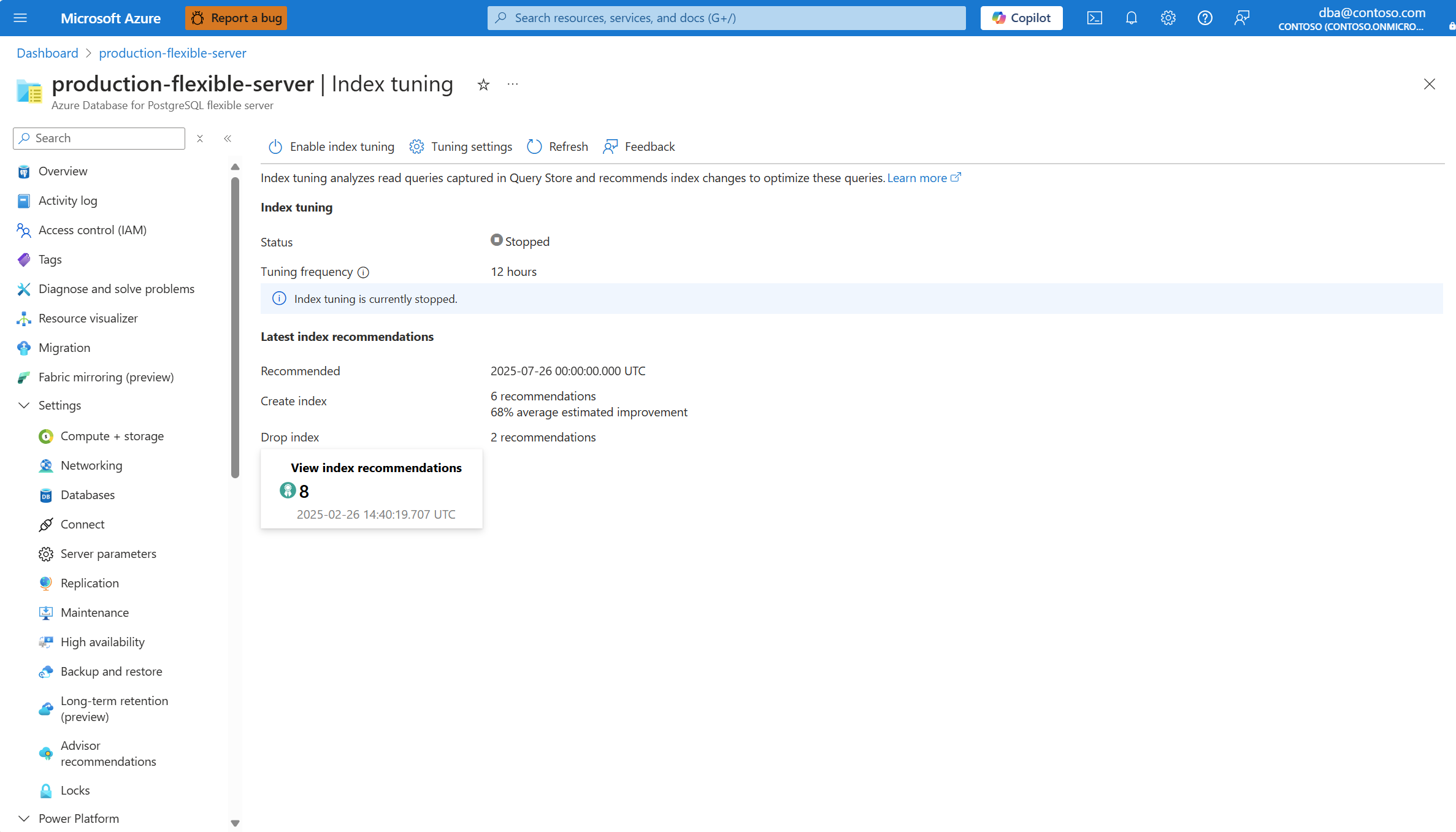Click the Copilot button
The height and width of the screenshot is (832, 1456).
coord(1021,18)
